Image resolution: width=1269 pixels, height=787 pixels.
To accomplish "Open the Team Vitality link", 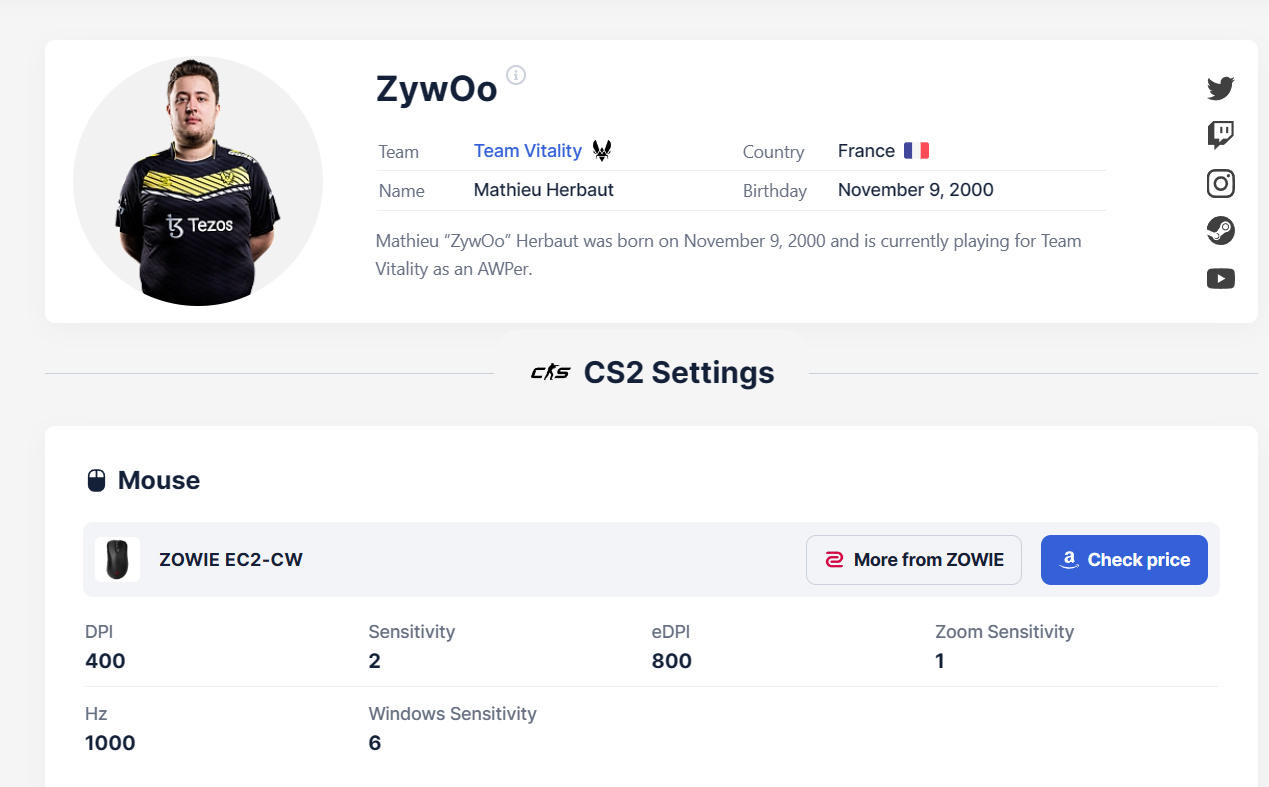I will click(x=527, y=151).
